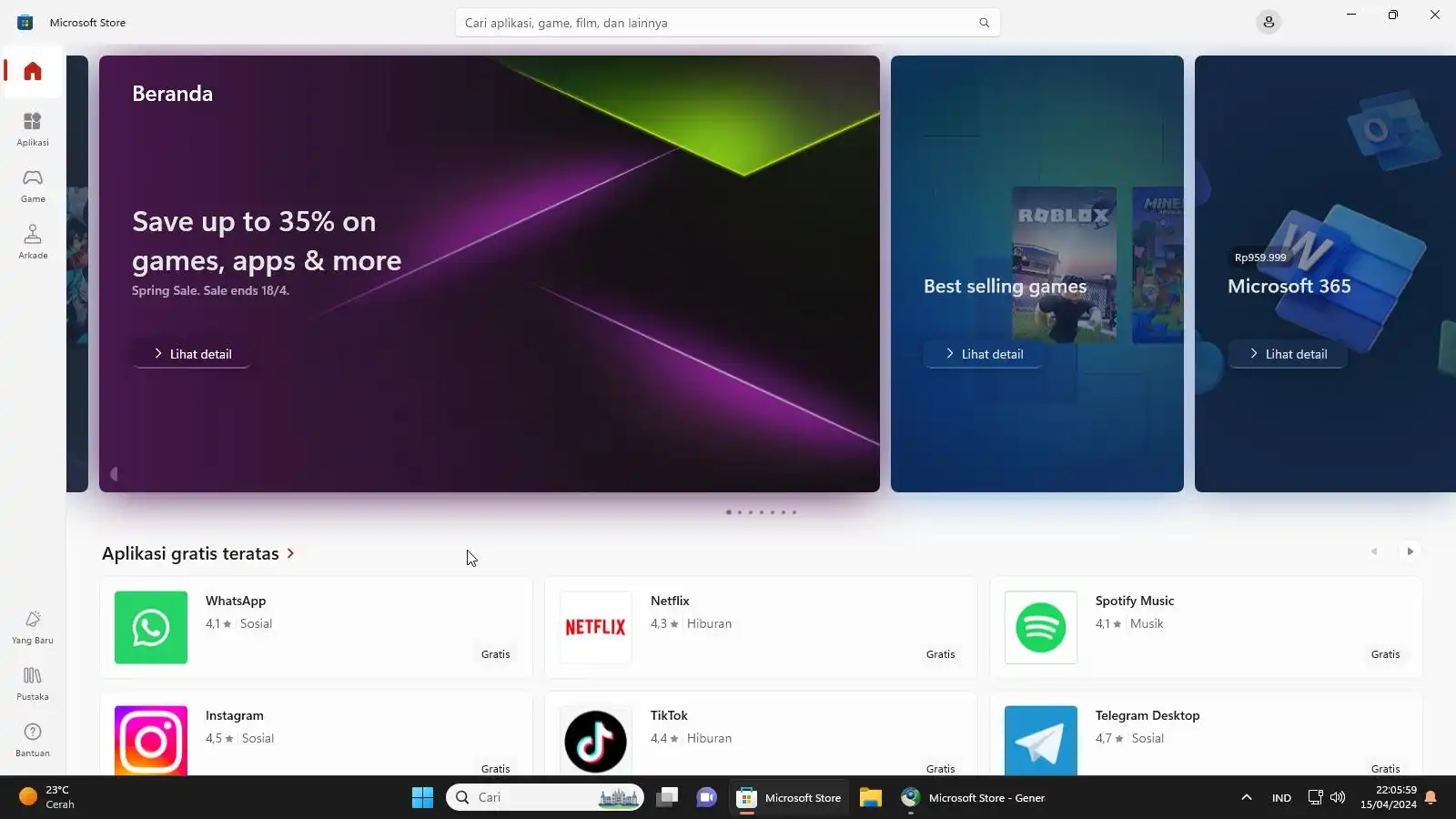Click the Microsoft Store logo in title bar
1456x819 pixels.
pyautogui.click(x=25, y=22)
